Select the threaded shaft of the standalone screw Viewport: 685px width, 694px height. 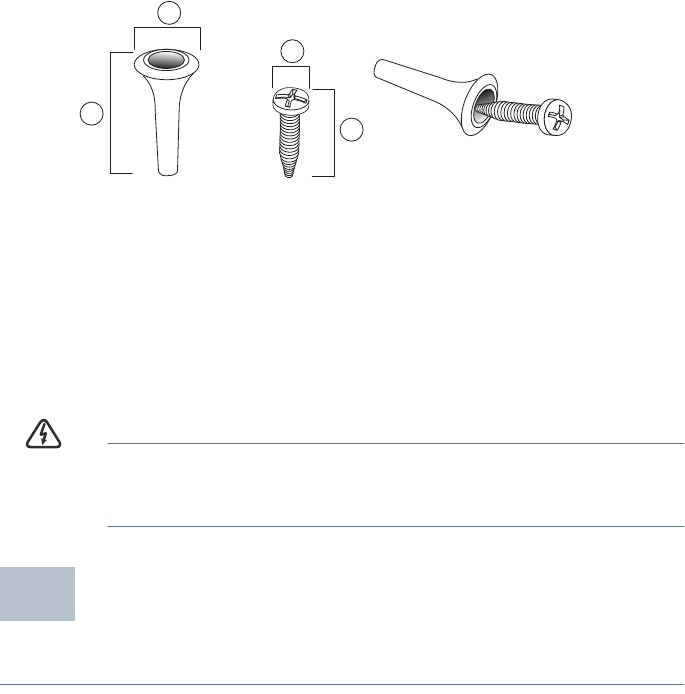(289, 141)
